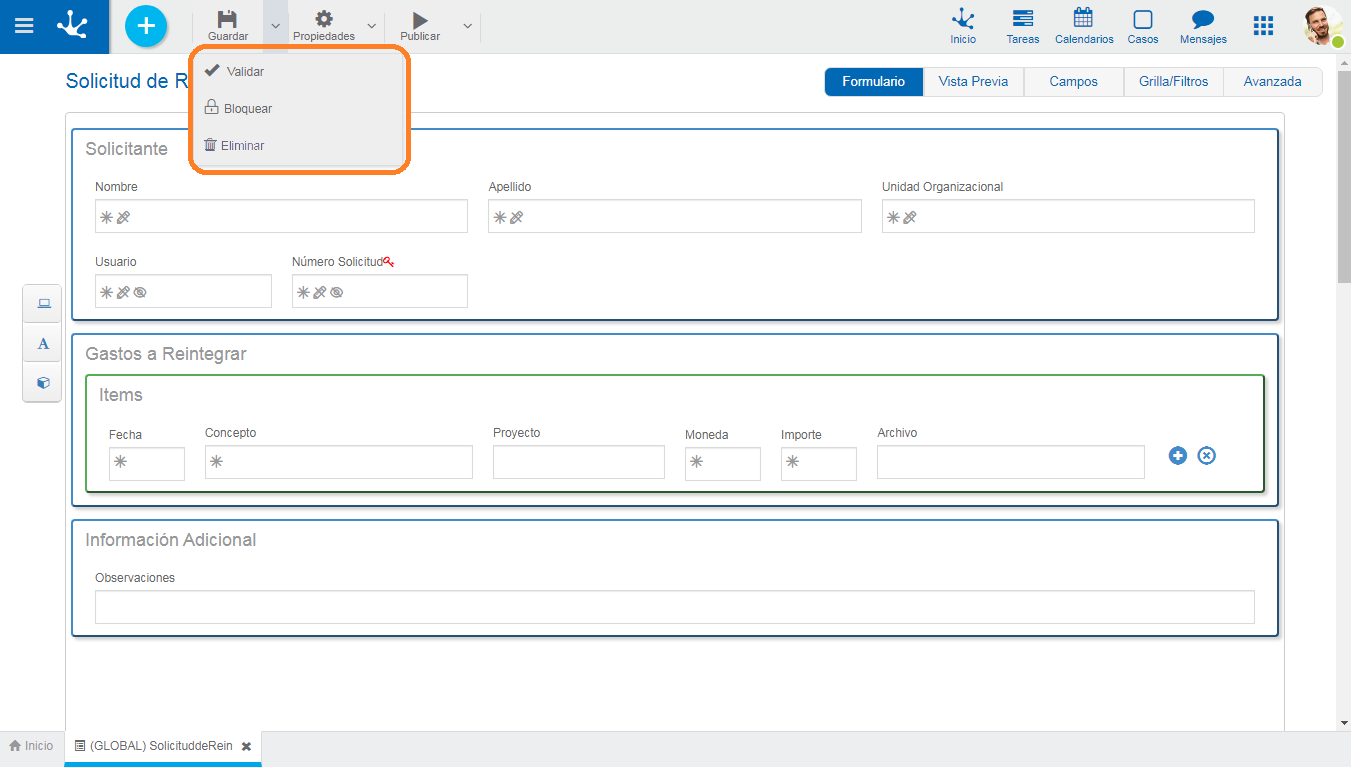The width and height of the screenshot is (1360, 768).
Task: Switch to the Grilla/Filtros tab
Action: [1173, 82]
